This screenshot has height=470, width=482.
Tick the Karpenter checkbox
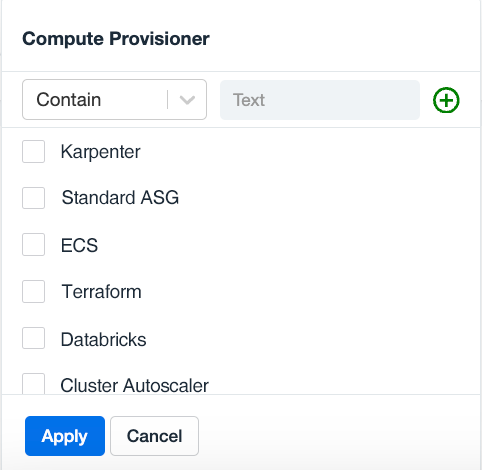(33, 151)
